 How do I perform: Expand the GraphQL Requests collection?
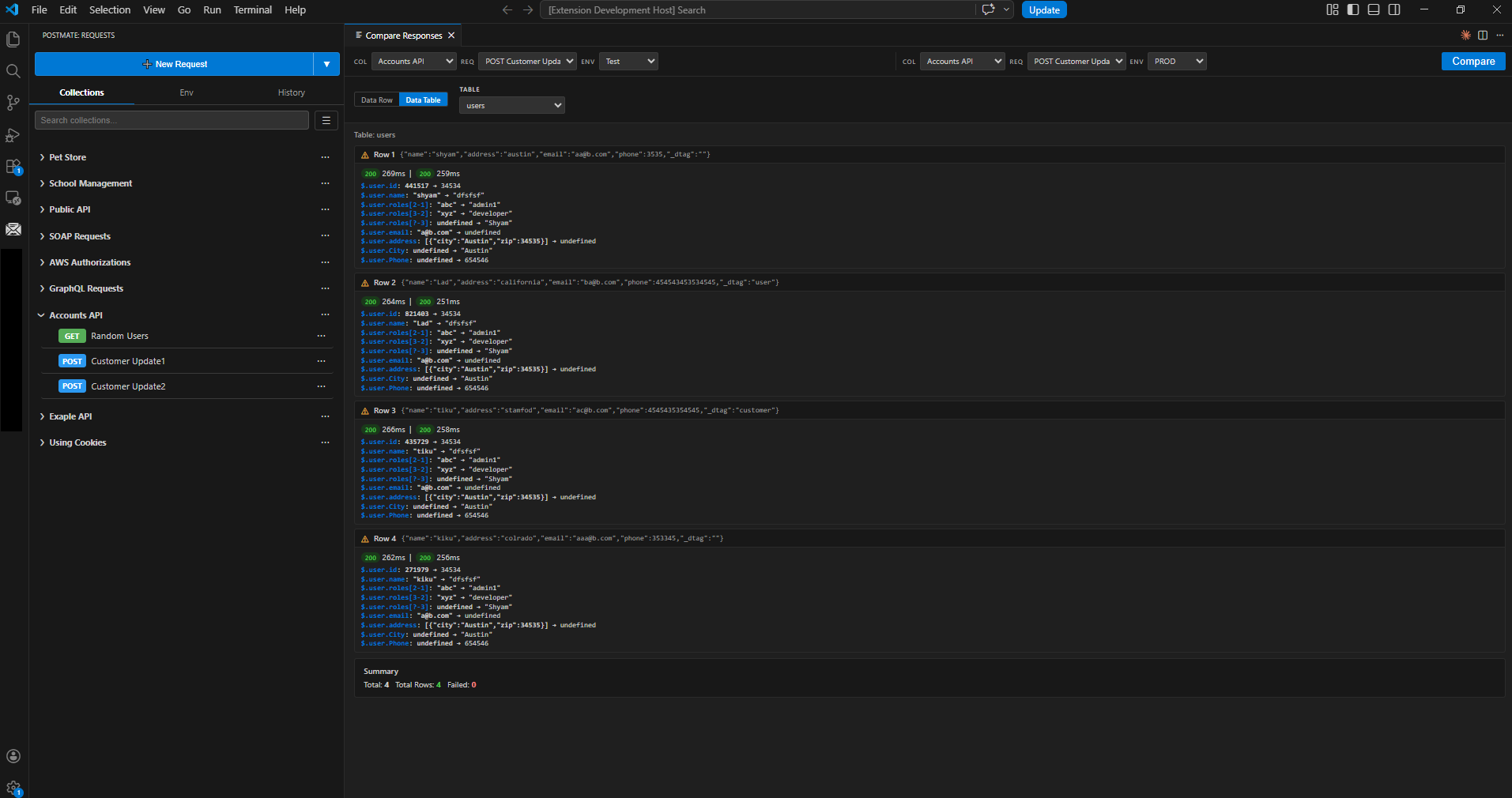coord(41,288)
